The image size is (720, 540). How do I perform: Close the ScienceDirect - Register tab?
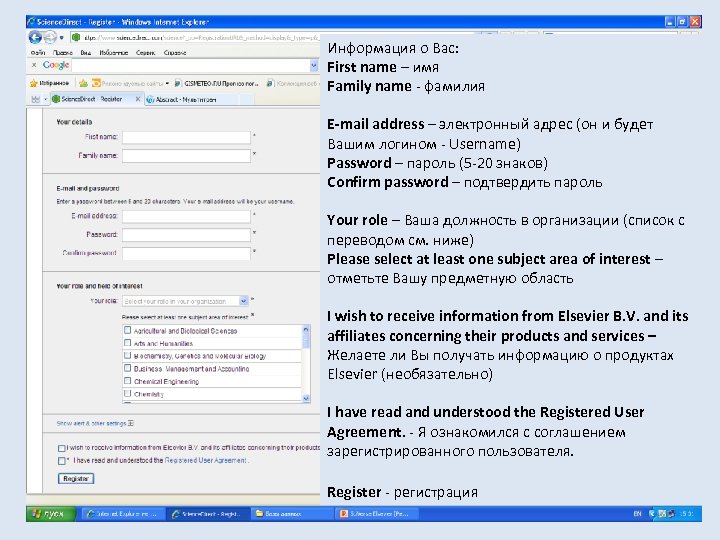(137, 99)
